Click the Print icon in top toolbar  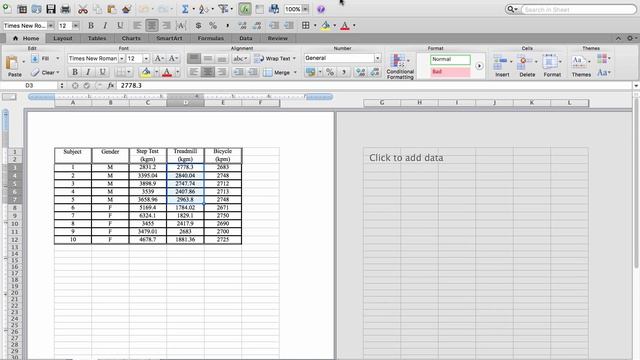point(65,9)
